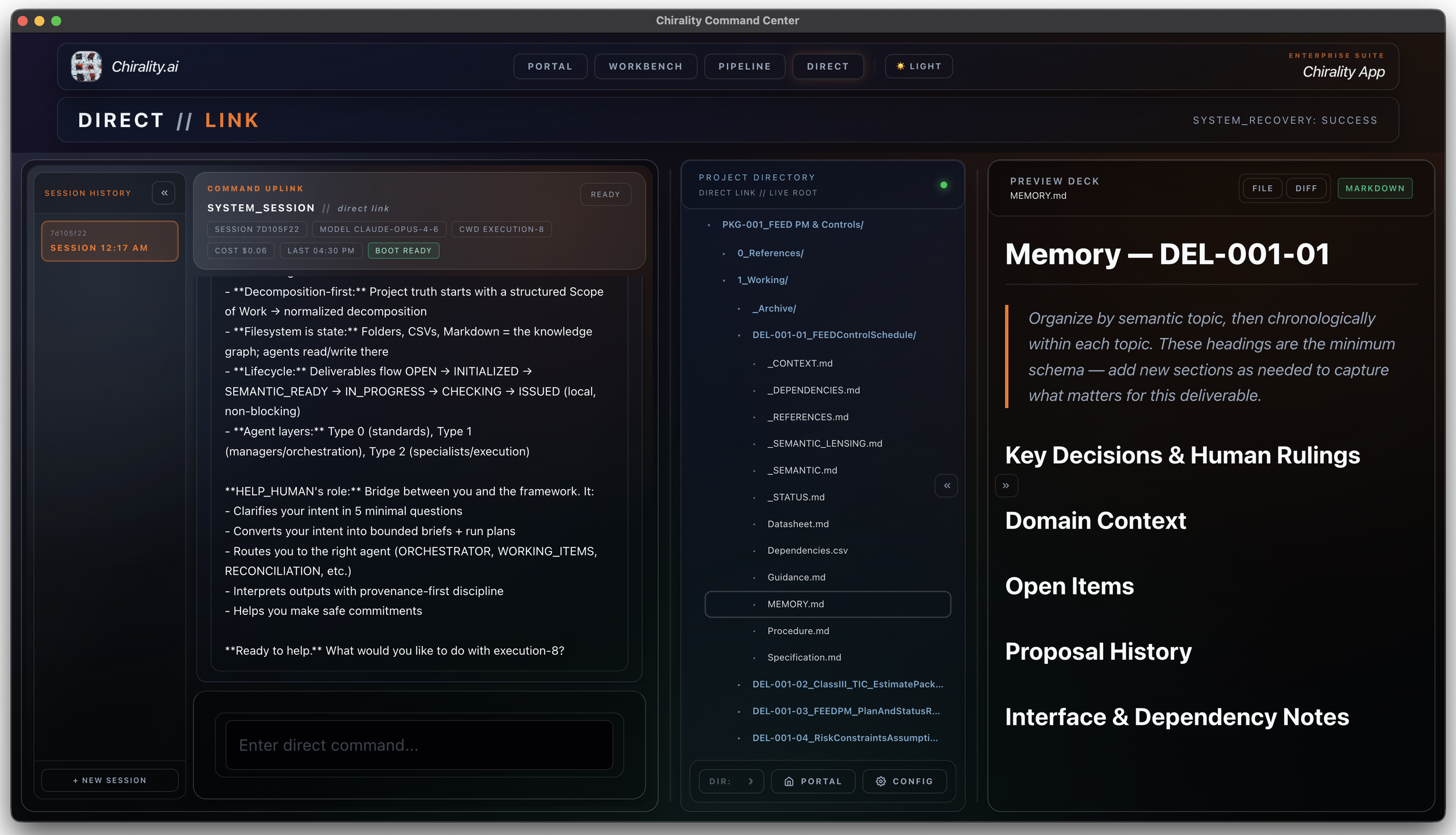1456x835 pixels.
Task: Start a new session
Action: click(x=109, y=780)
